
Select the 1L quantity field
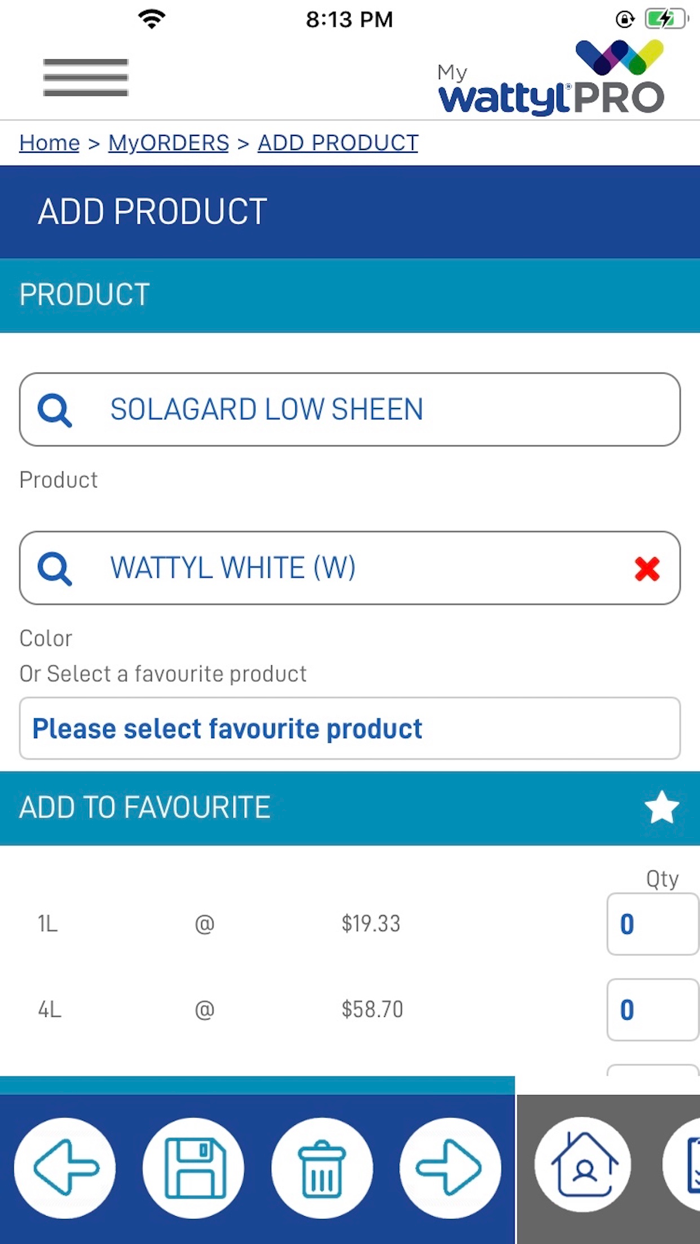(x=652, y=924)
